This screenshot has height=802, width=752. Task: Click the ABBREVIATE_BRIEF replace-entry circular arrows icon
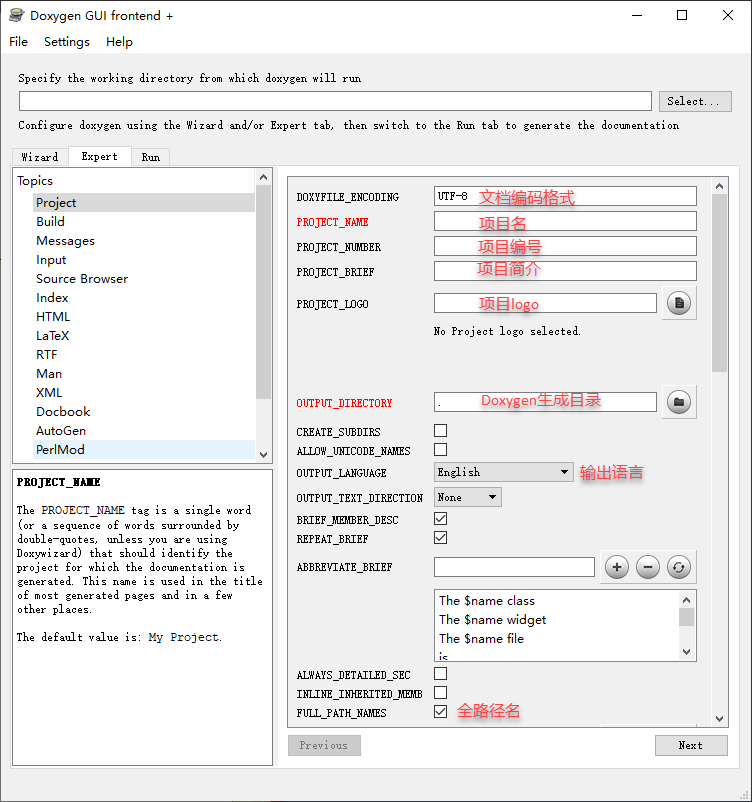tap(679, 567)
